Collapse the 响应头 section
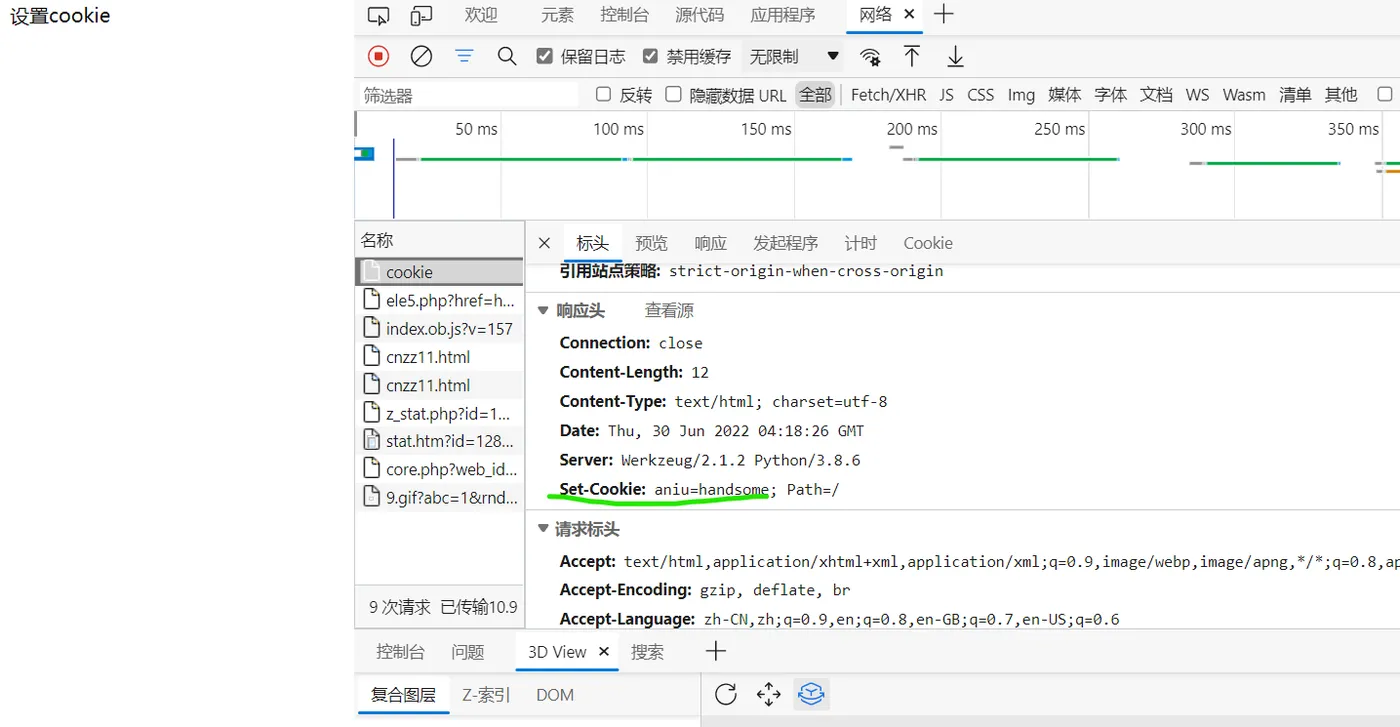1400x727 pixels. (x=543, y=311)
